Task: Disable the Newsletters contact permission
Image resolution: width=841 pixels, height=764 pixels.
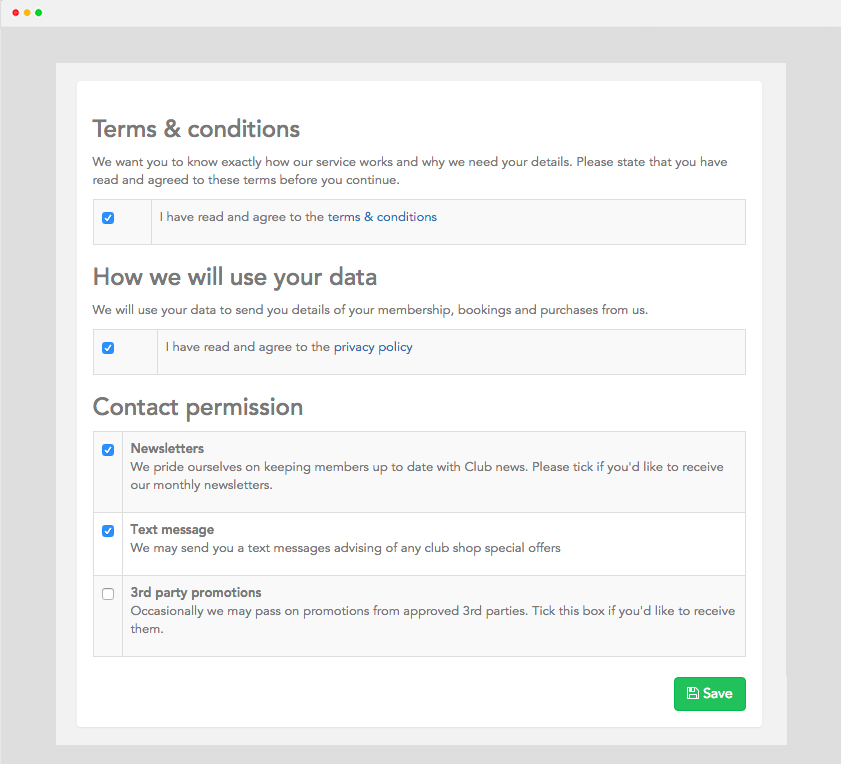Action: click(108, 450)
